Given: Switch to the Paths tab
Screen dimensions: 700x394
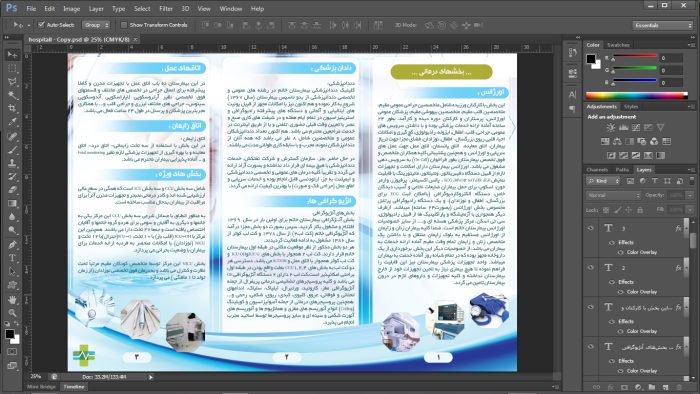Looking at the screenshot, I should (622, 170).
